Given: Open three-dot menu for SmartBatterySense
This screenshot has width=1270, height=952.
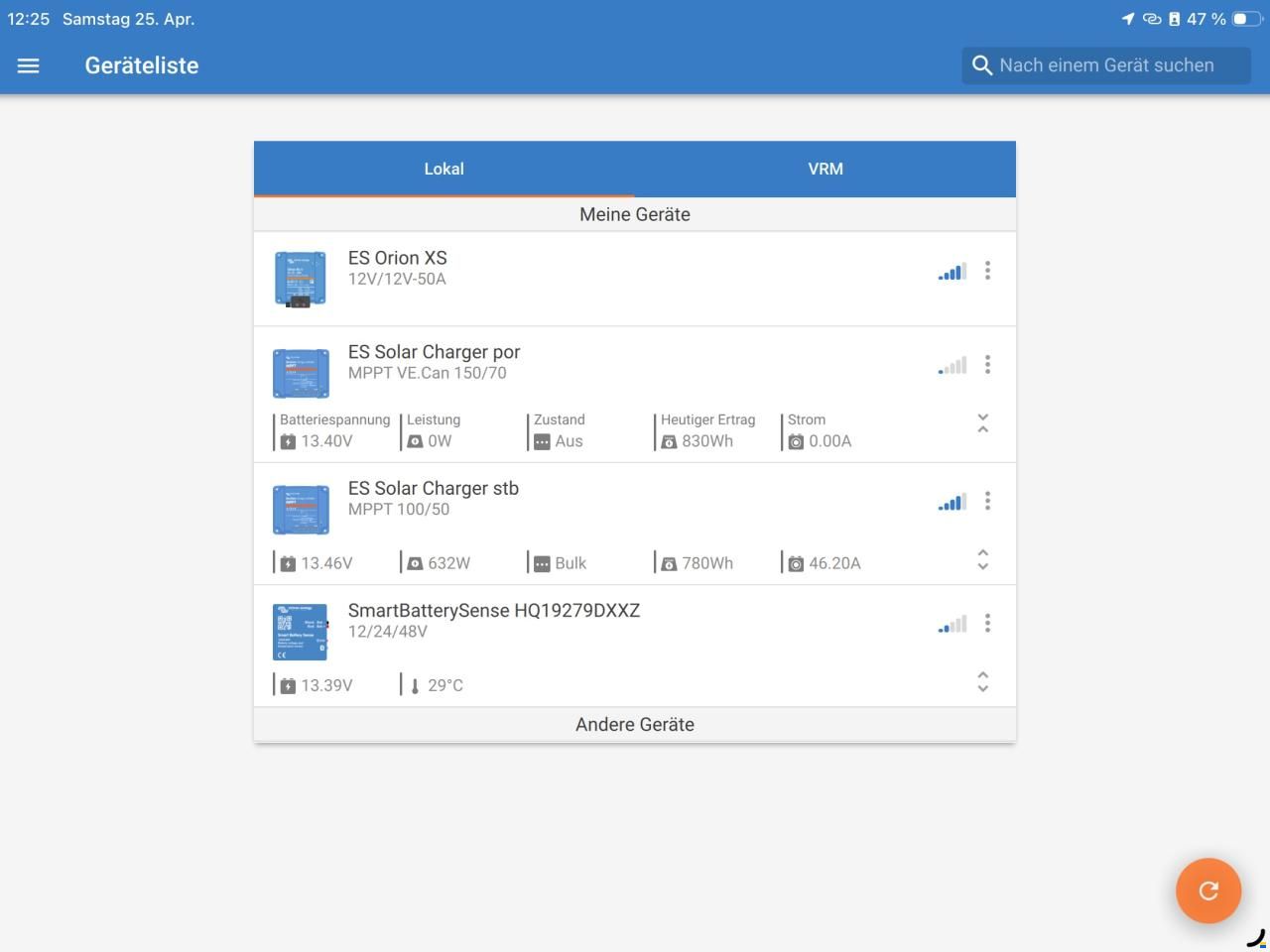Looking at the screenshot, I should tap(987, 623).
